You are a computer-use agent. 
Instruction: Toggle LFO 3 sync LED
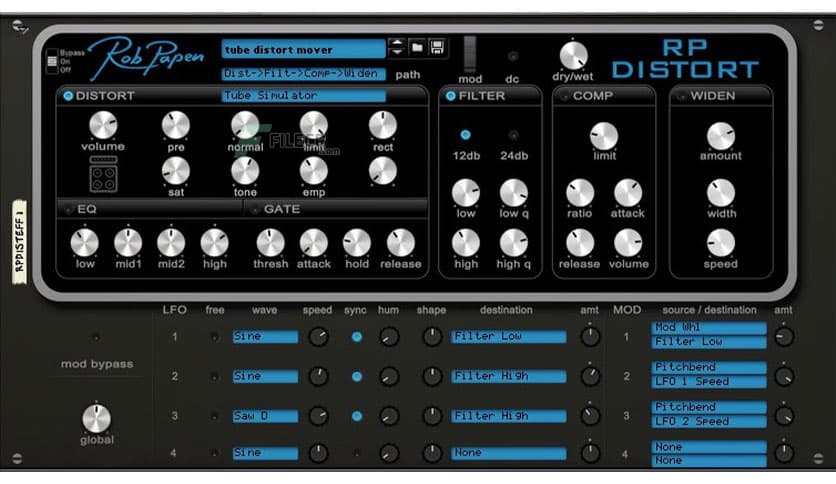(357, 416)
